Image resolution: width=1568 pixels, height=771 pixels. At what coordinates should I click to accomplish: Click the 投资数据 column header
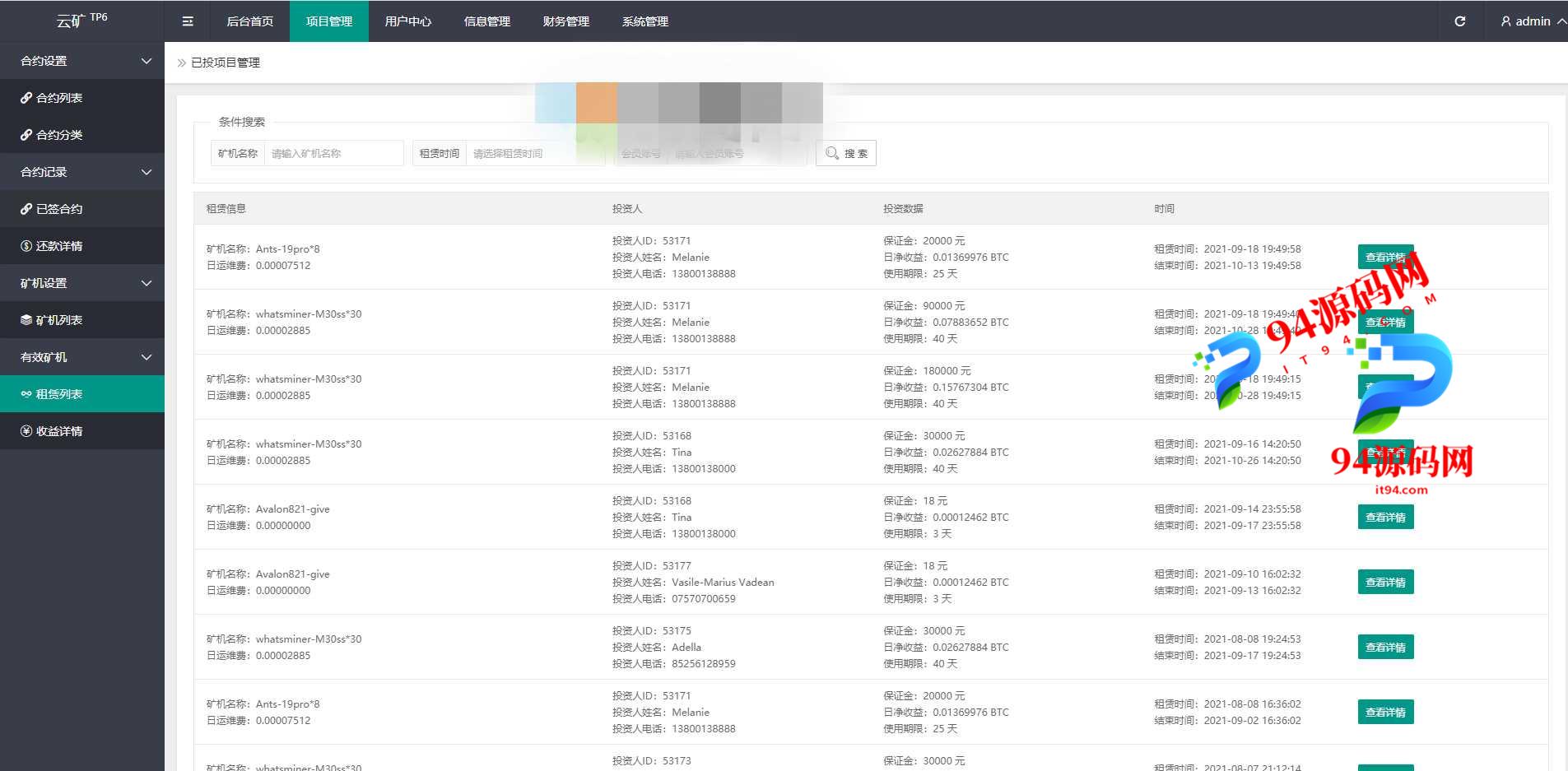click(x=903, y=208)
